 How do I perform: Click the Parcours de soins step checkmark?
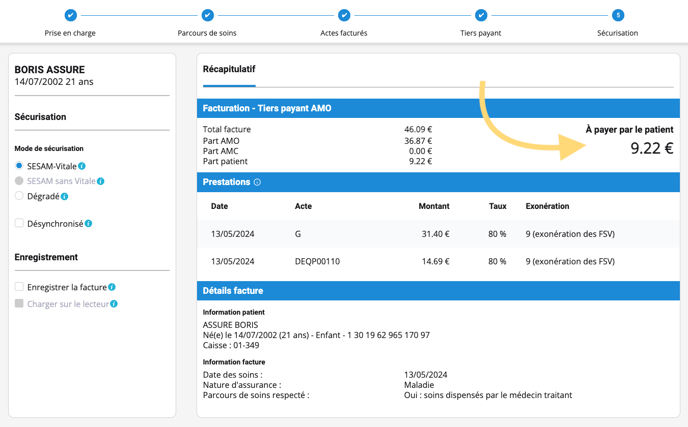(207, 15)
